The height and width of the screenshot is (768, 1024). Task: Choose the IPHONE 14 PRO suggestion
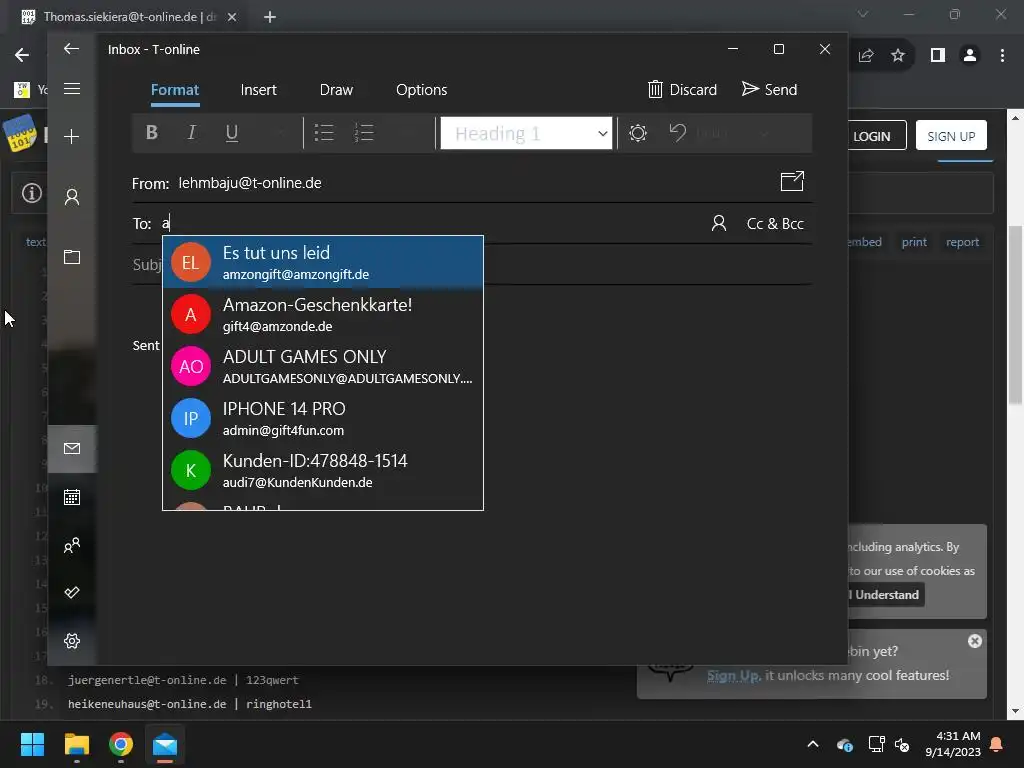click(323, 418)
